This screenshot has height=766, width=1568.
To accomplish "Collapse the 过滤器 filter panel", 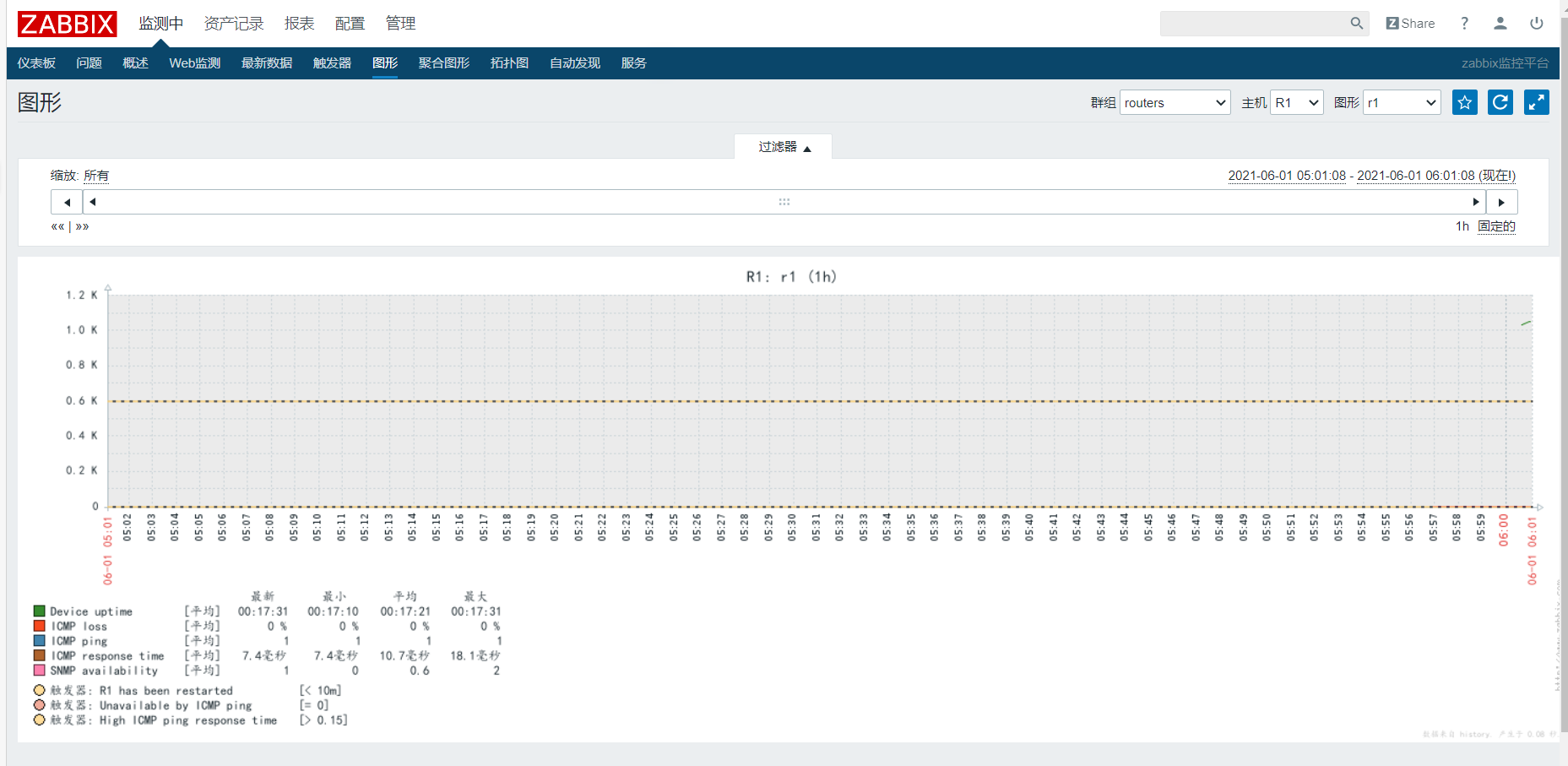I will 783,146.
